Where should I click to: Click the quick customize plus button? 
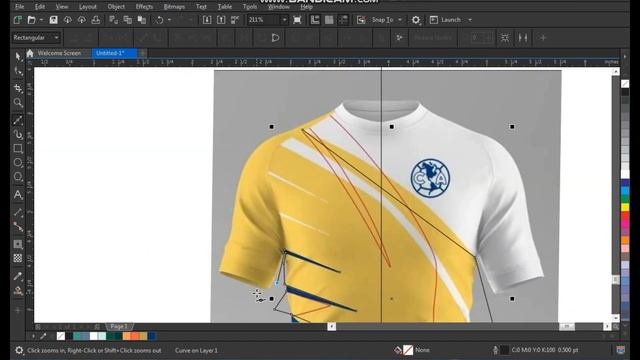pos(543,38)
